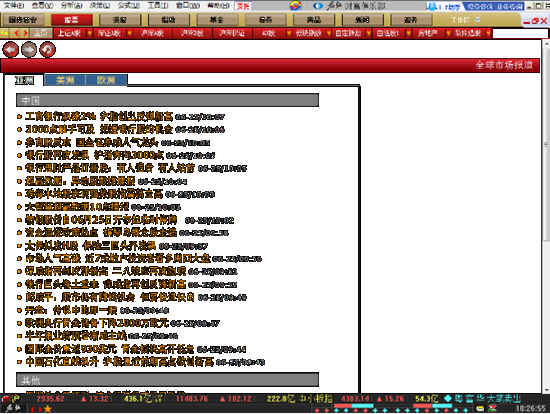Click the logo icon at the bottom-left corner
550x414 pixels.
point(12,408)
